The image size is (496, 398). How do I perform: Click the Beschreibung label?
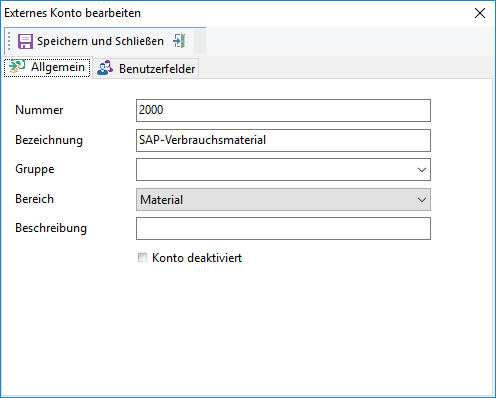(x=51, y=228)
